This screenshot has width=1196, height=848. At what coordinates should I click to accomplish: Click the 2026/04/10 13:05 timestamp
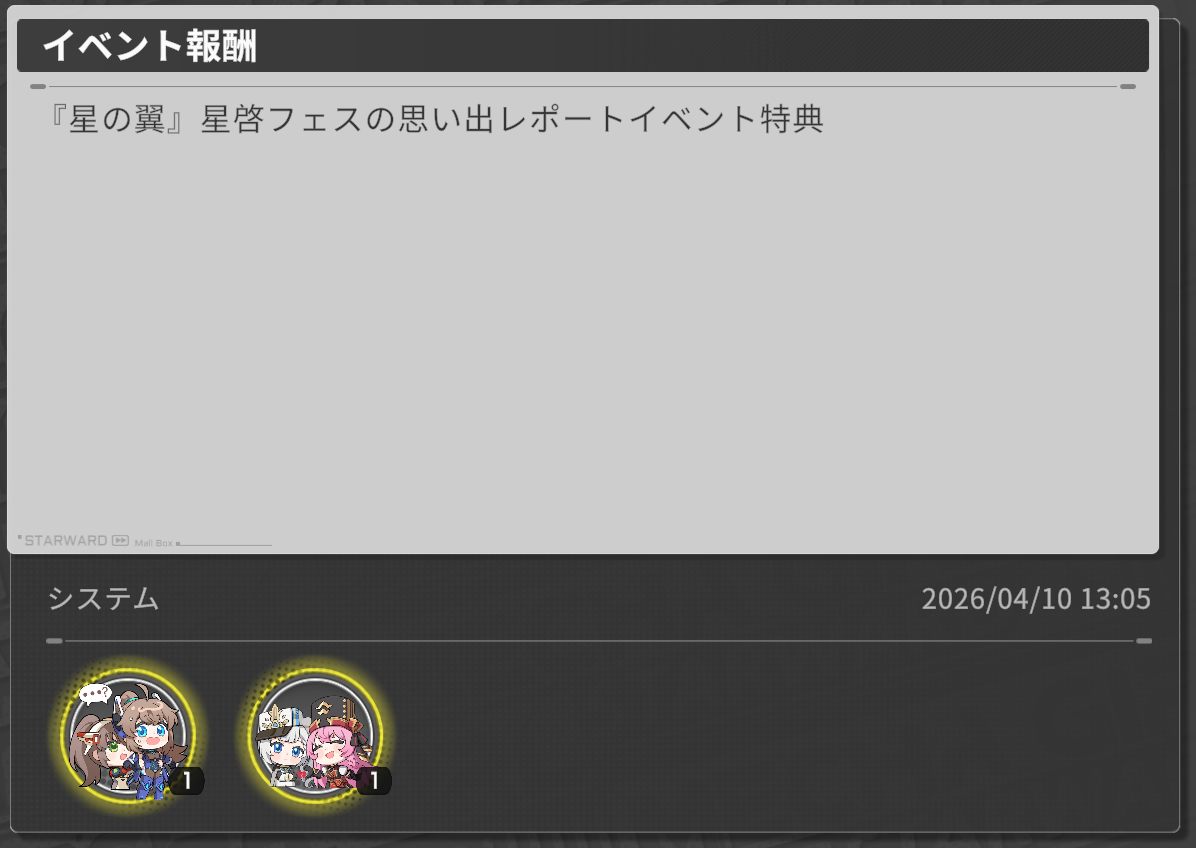pyautogui.click(x=1036, y=599)
